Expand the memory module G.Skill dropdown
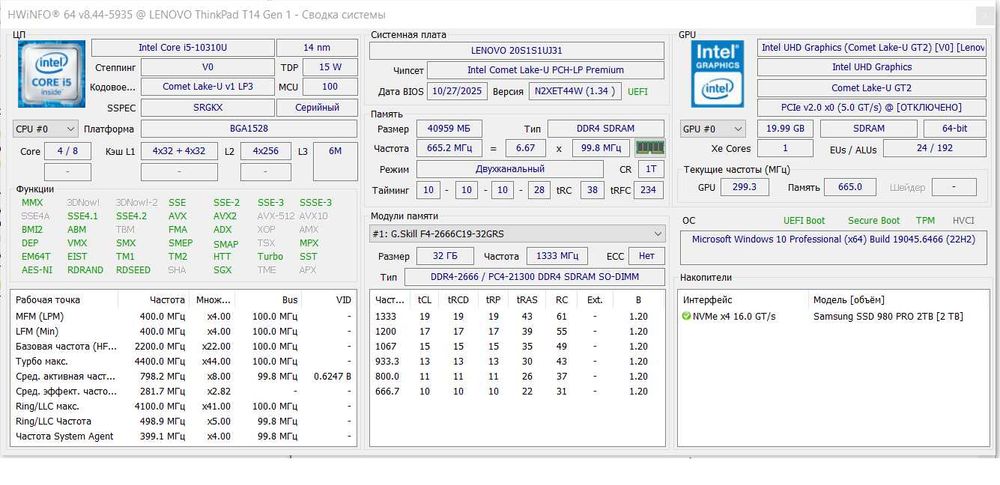 click(x=517, y=234)
